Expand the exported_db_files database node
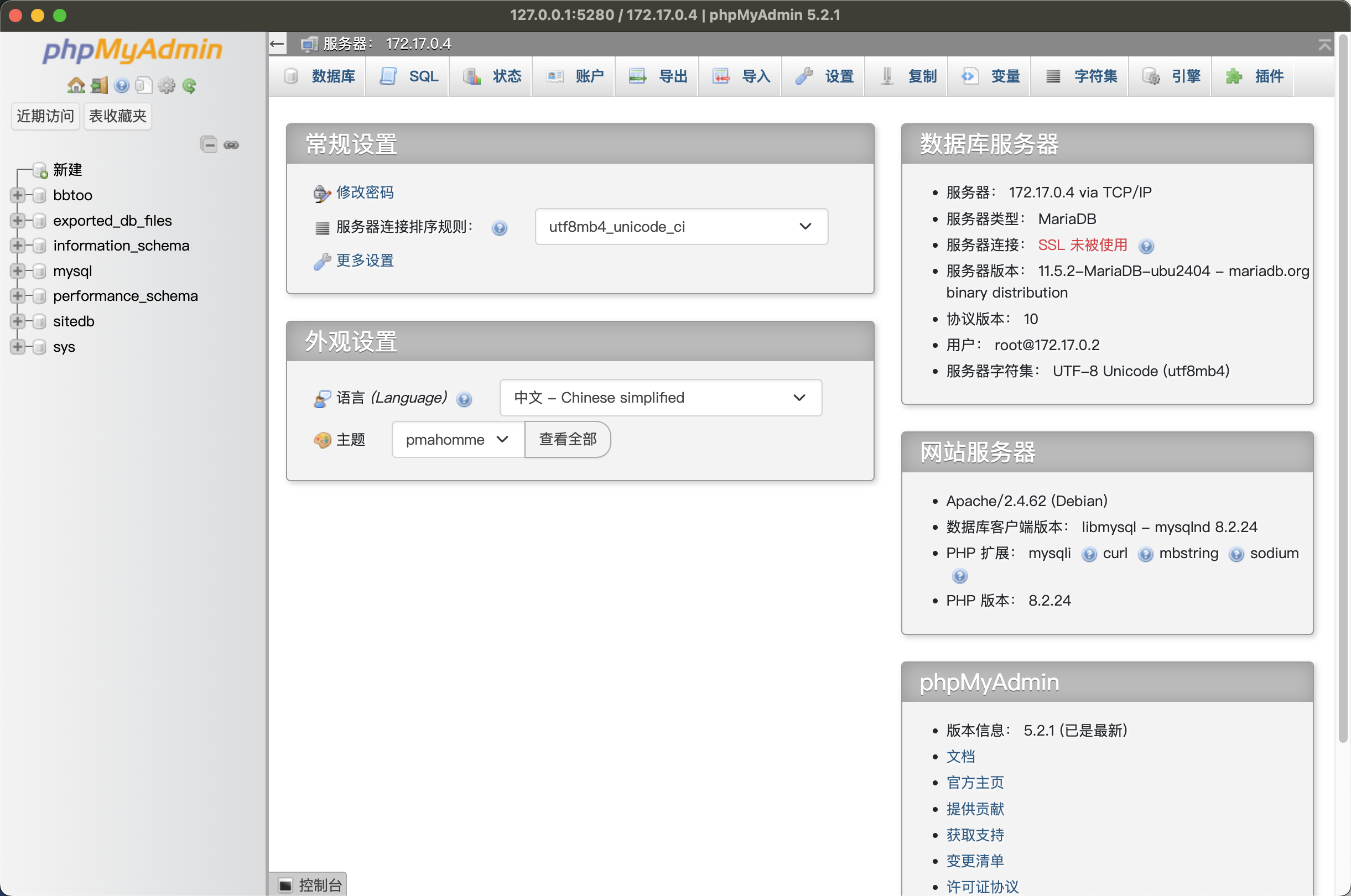1351x896 pixels. pyautogui.click(x=17, y=221)
